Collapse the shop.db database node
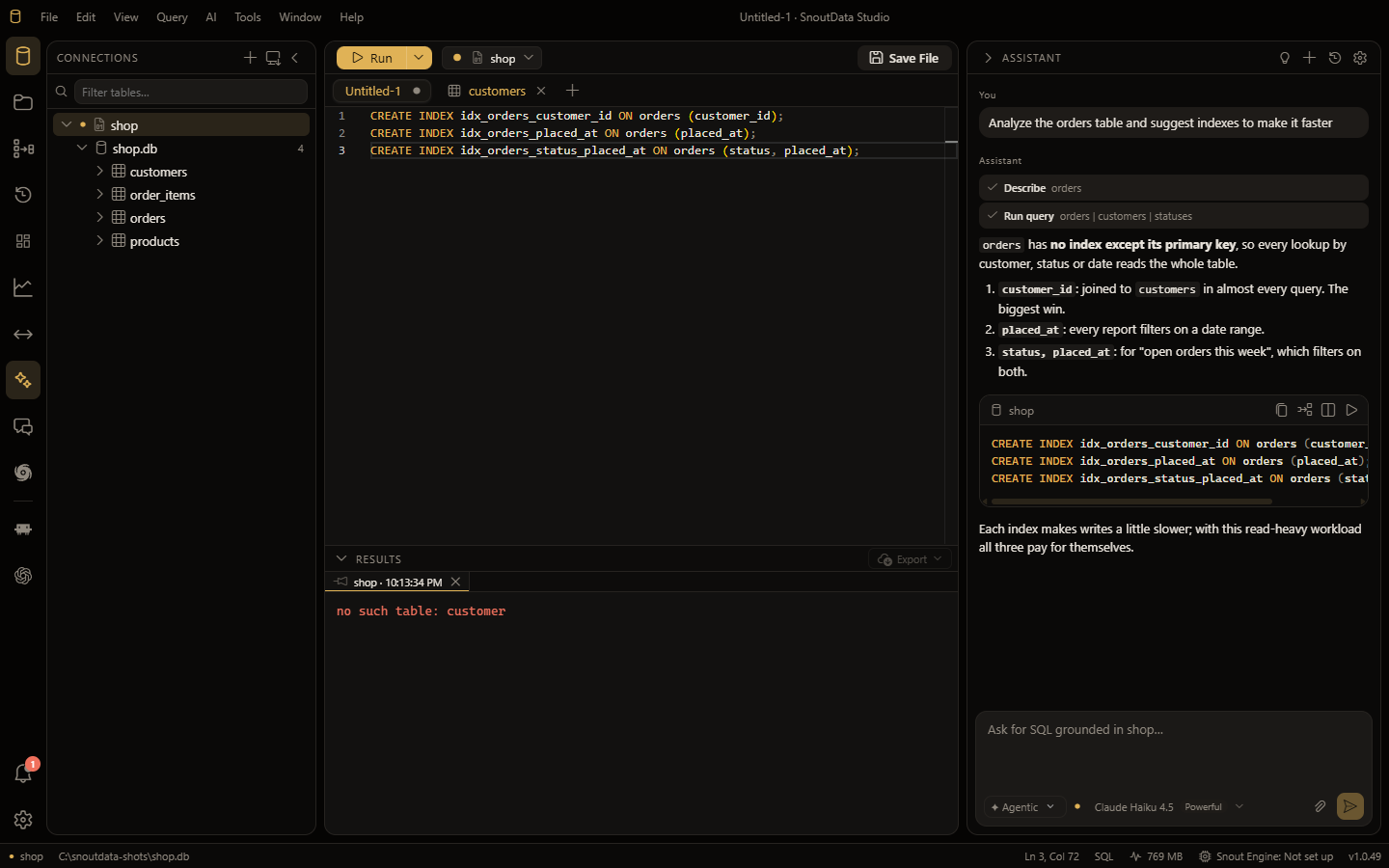Viewport: 1389px width, 868px height. click(82, 149)
